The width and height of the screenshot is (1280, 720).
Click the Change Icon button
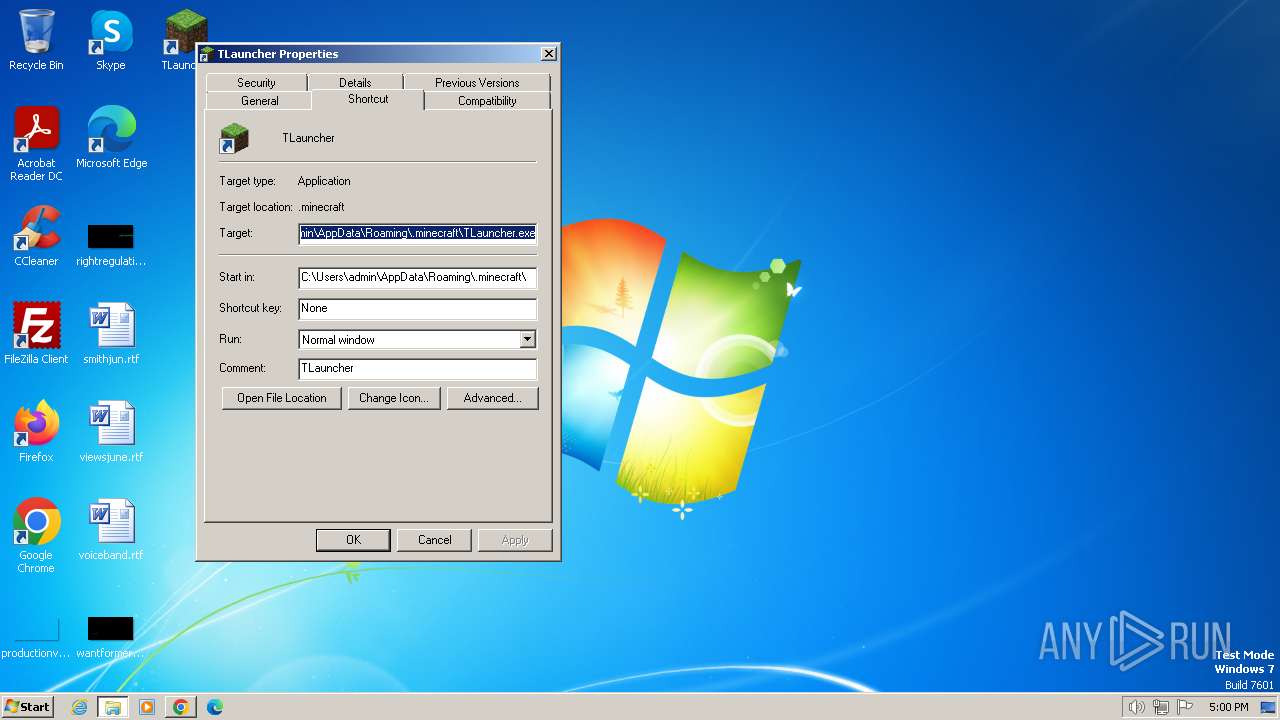coord(393,398)
